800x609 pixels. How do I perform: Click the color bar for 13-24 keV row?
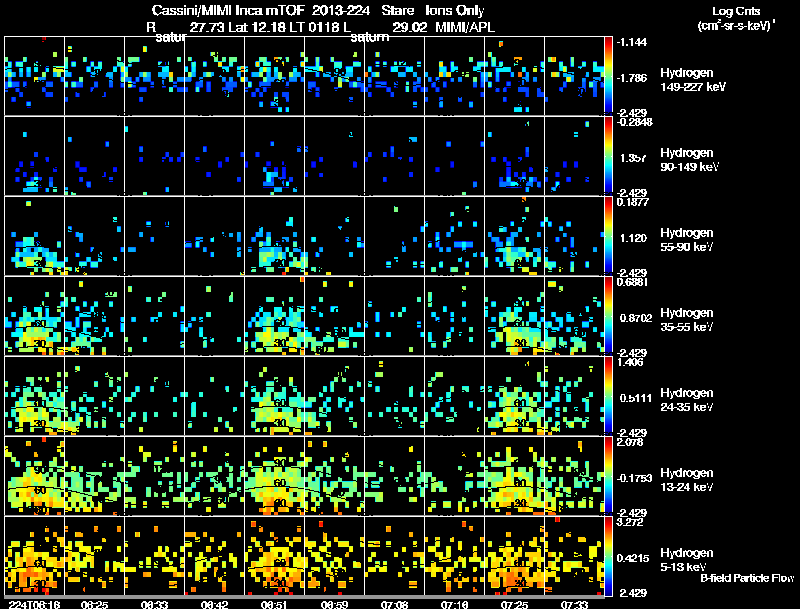(608, 476)
